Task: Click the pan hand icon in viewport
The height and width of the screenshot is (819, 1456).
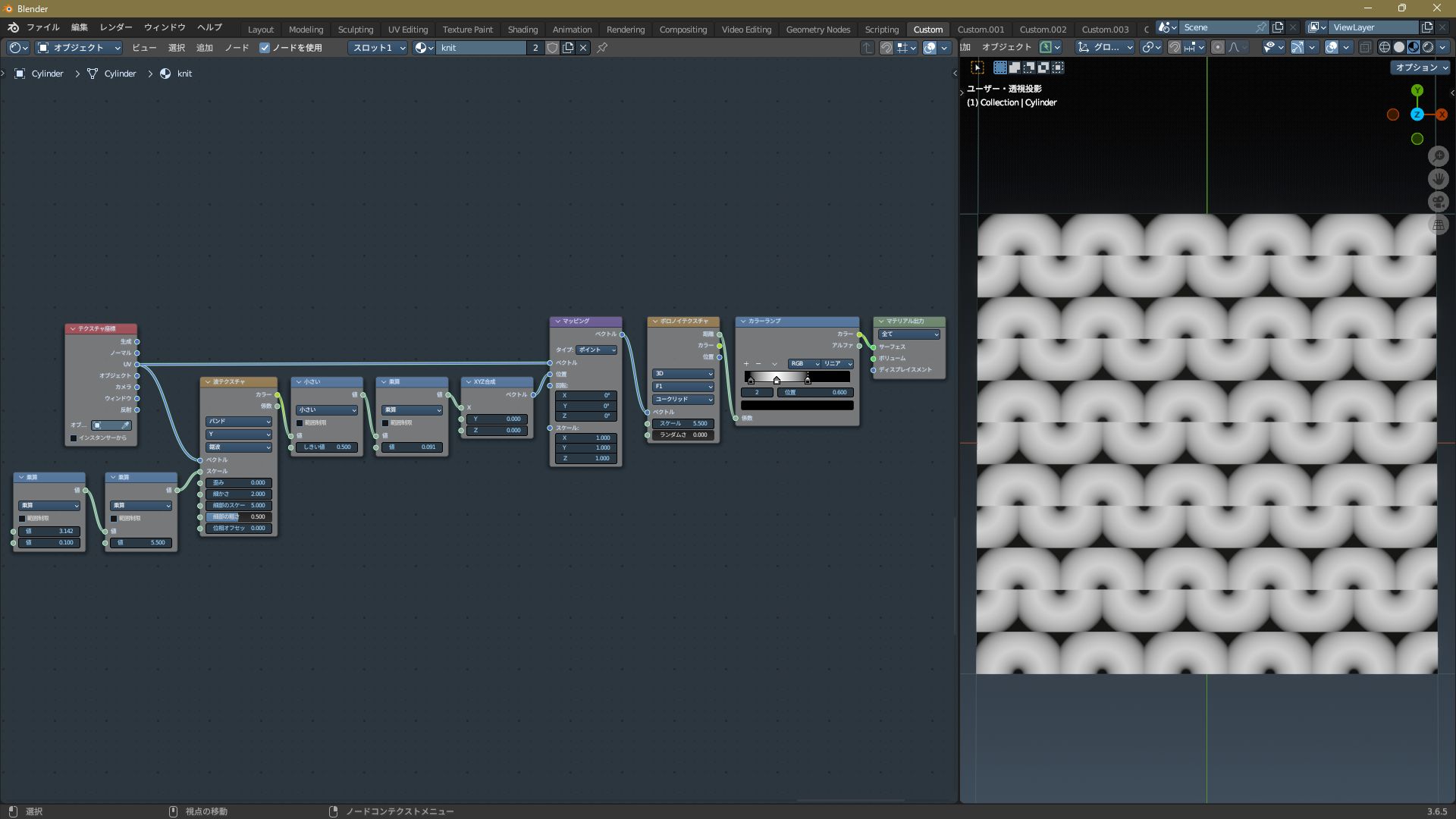Action: point(1438,179)
